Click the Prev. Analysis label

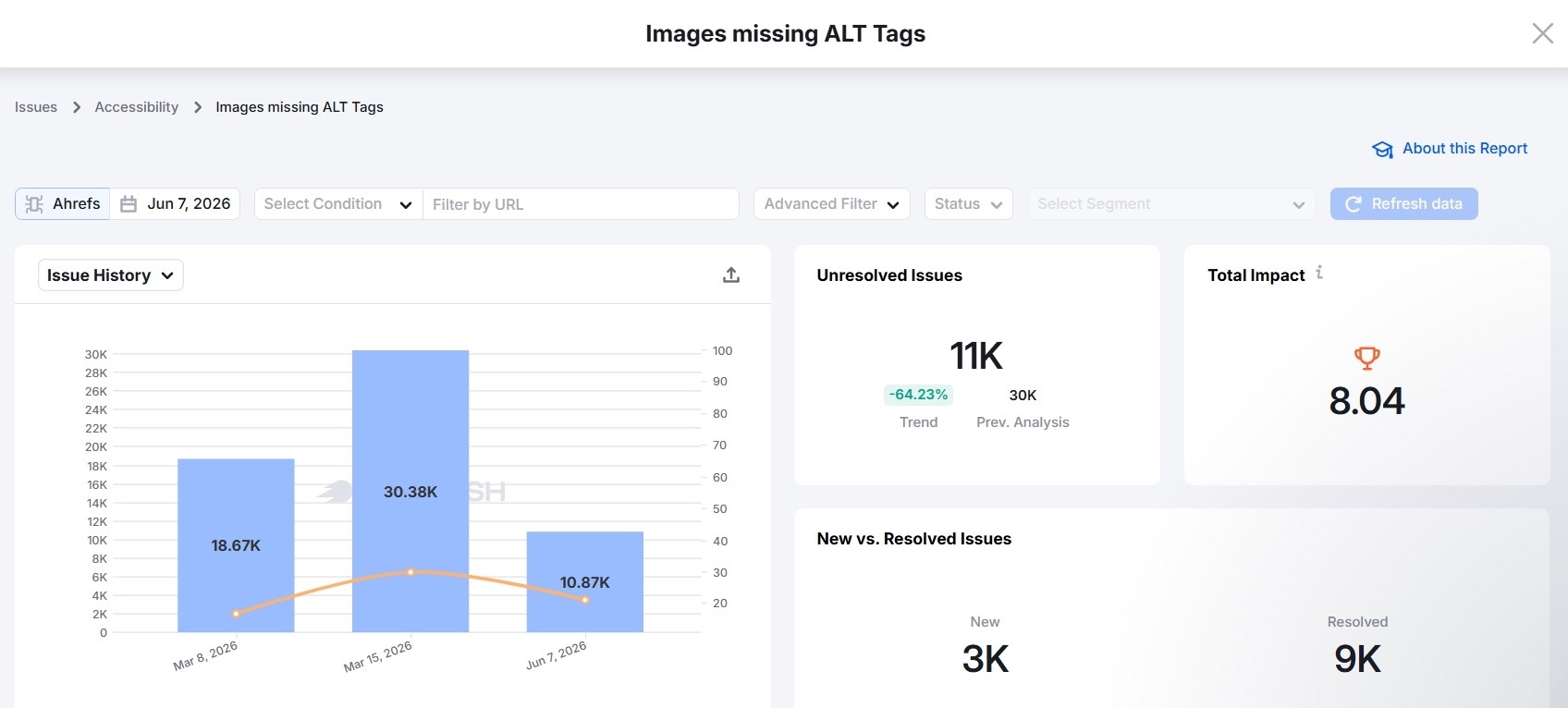[x=1023, y=422]
